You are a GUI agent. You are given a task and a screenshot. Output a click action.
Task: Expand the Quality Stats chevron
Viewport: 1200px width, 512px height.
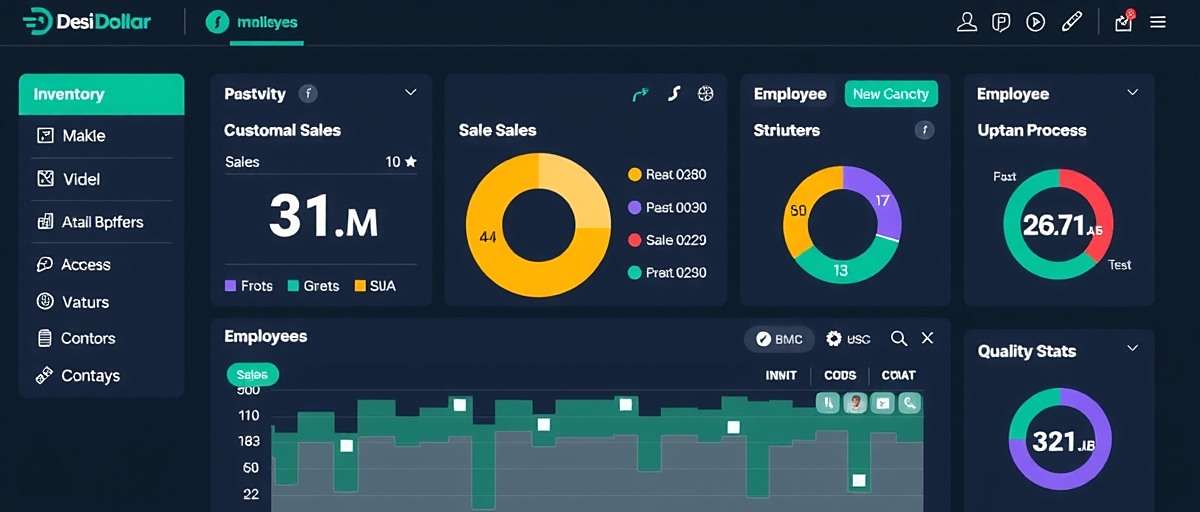[x=1132, y=349]
